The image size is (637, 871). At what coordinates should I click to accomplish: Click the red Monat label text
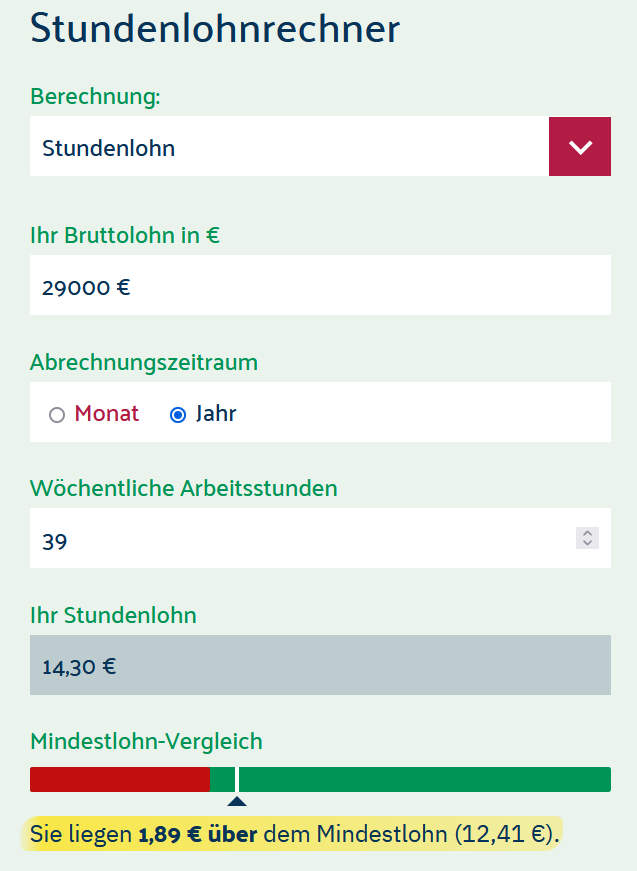point(107,414)
